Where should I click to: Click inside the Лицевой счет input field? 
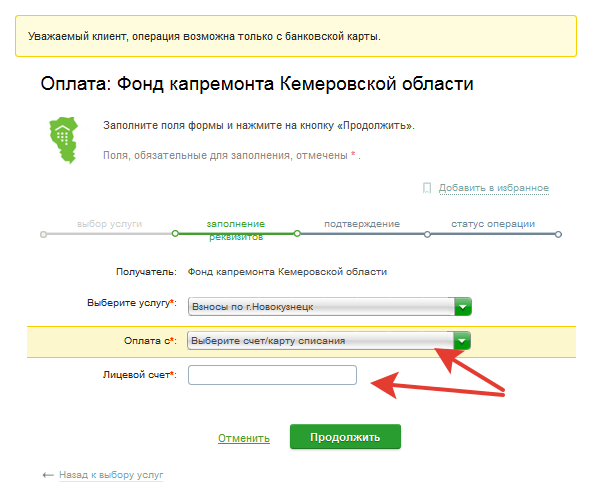[272, 375]
